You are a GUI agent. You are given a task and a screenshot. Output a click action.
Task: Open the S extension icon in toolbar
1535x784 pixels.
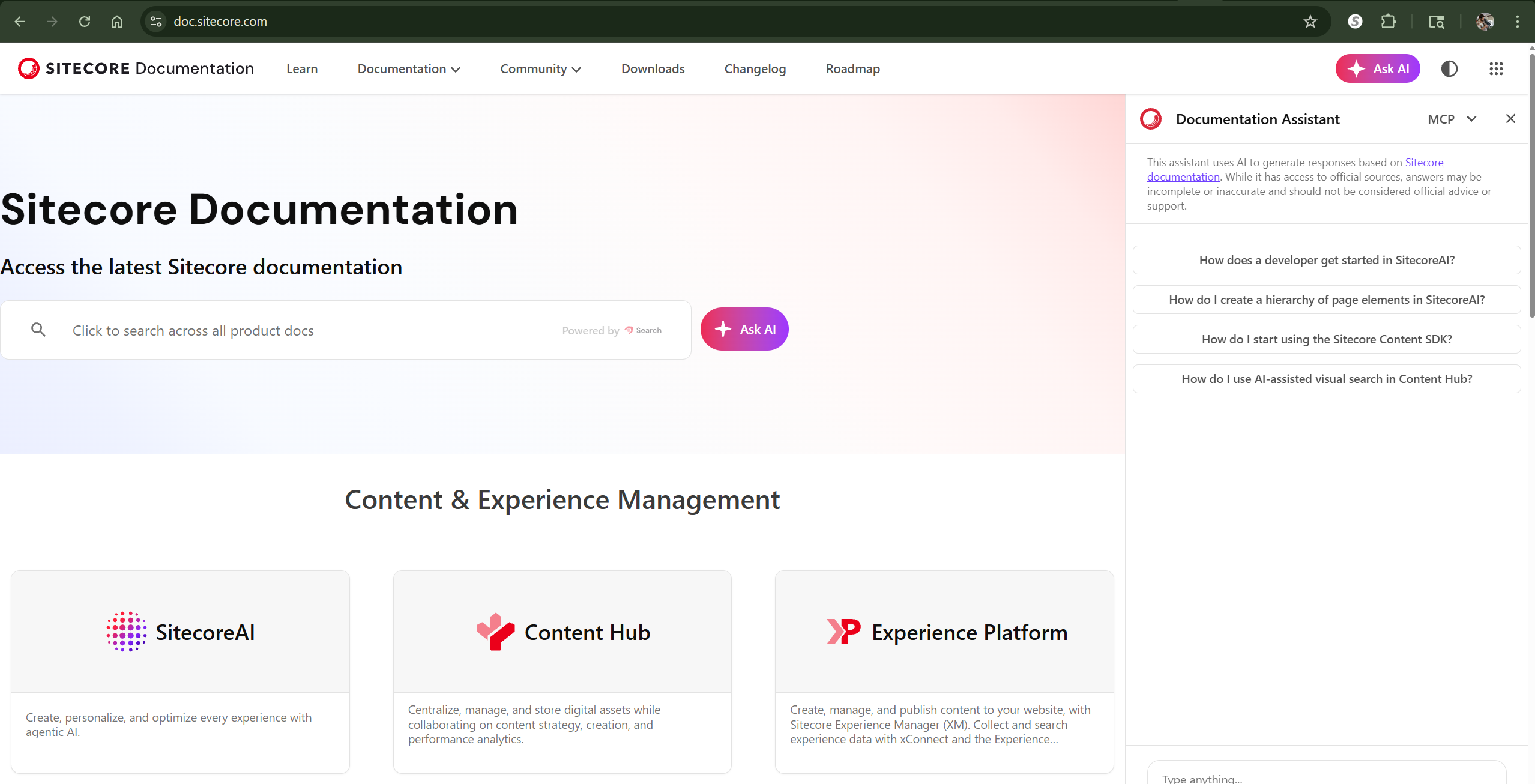pyautogui.click(x=1355, y=22)
